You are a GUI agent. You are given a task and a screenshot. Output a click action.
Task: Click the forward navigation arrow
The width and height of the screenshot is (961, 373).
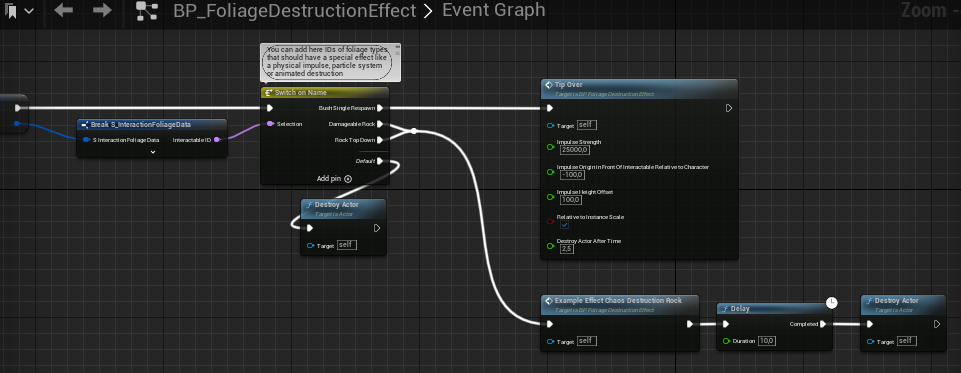click(102, 10)
